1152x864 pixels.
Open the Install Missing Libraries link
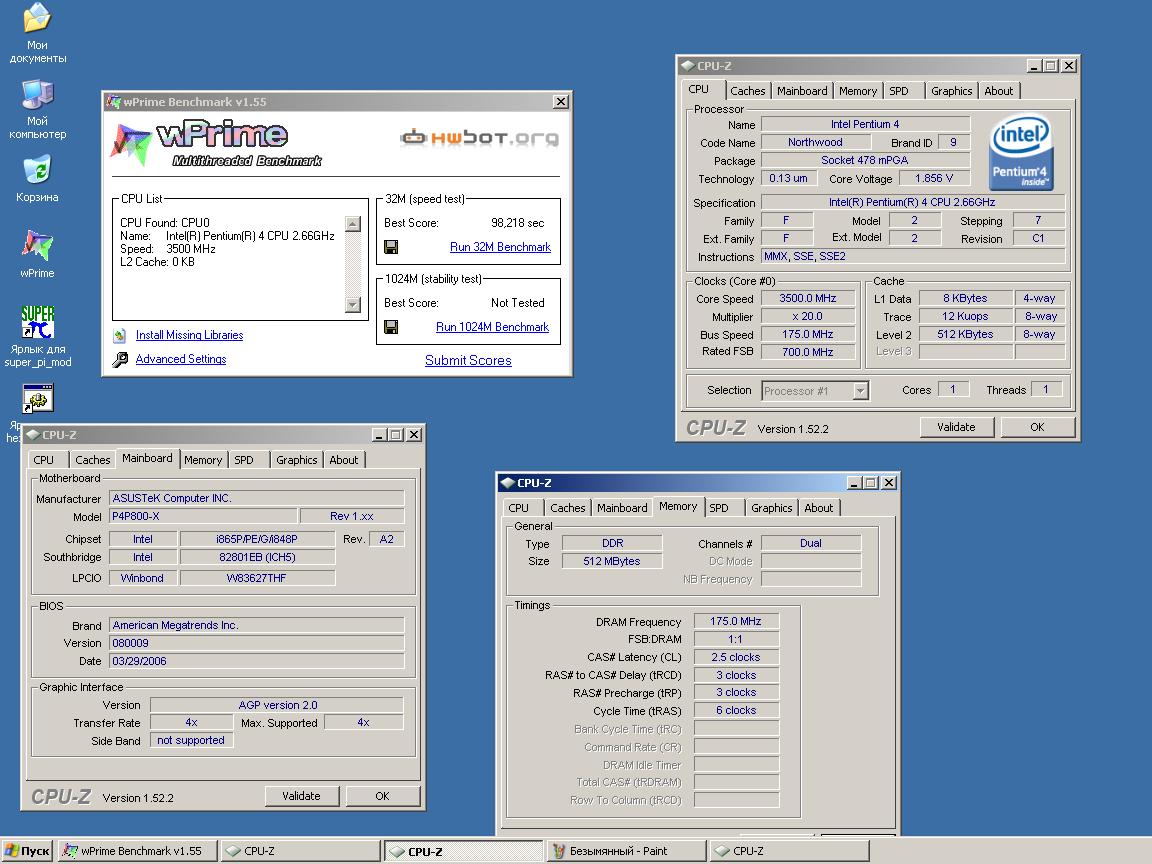coord(190,335)
